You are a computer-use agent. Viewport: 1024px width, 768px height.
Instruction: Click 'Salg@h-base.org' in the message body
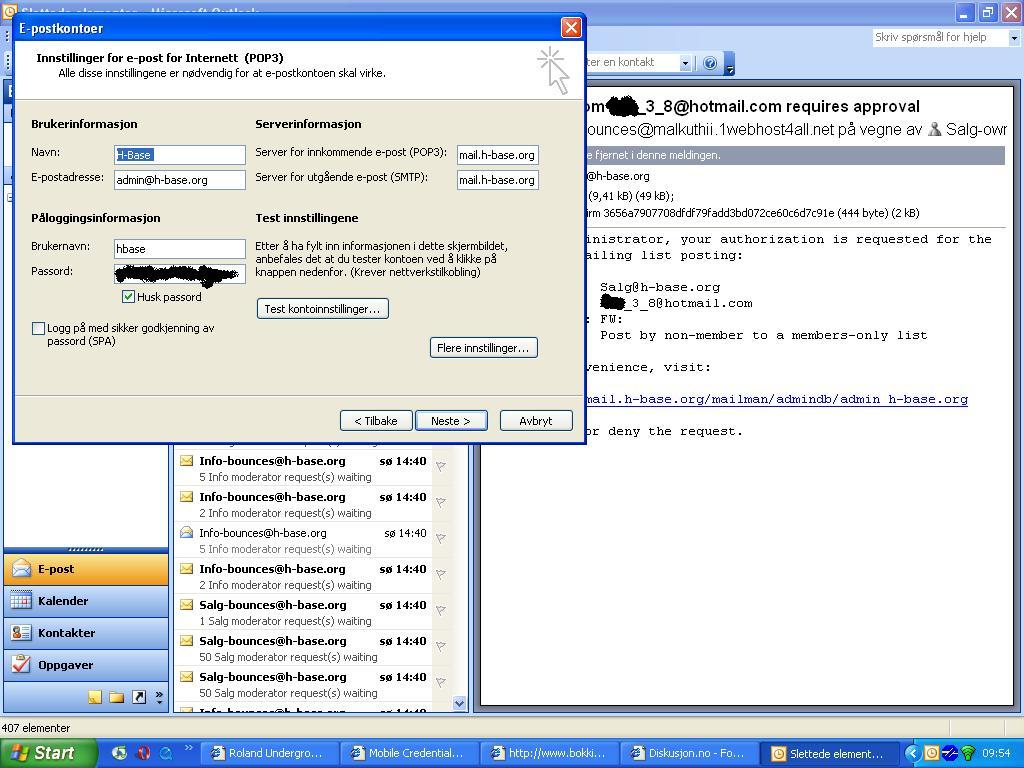coord(660,287)
